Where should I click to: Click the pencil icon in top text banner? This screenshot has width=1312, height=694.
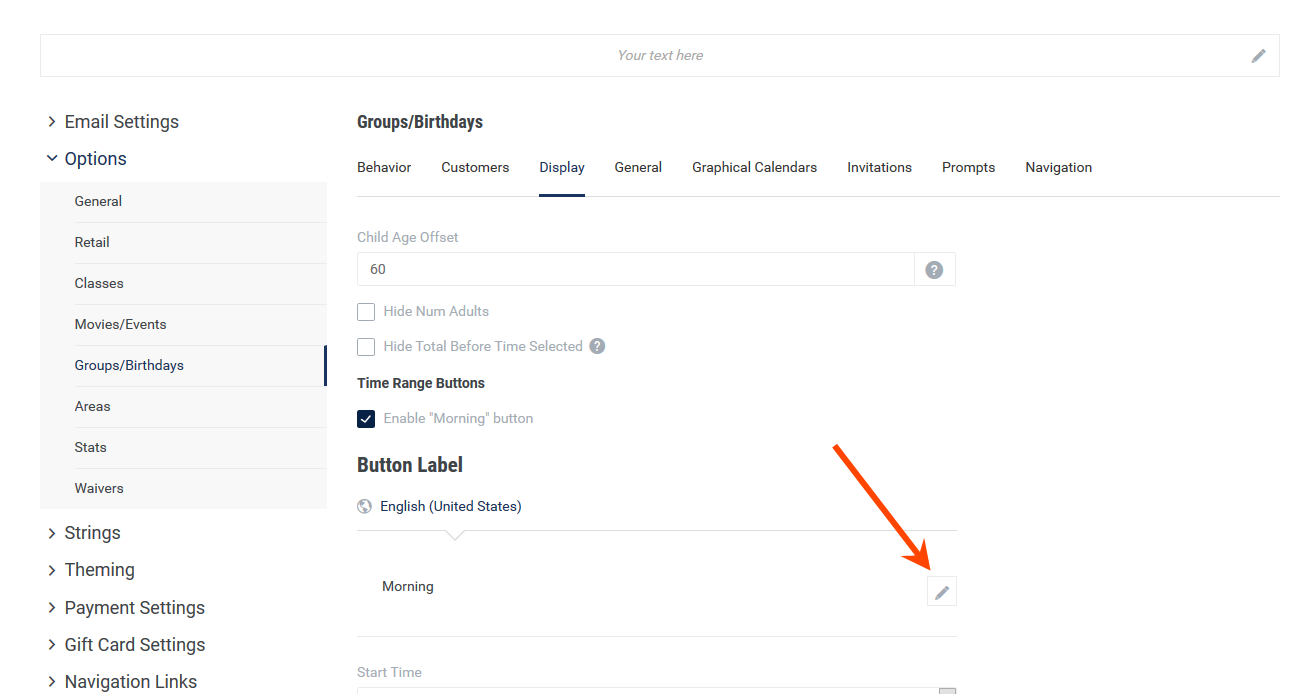pyautogui.click(x=1258, y=56)
